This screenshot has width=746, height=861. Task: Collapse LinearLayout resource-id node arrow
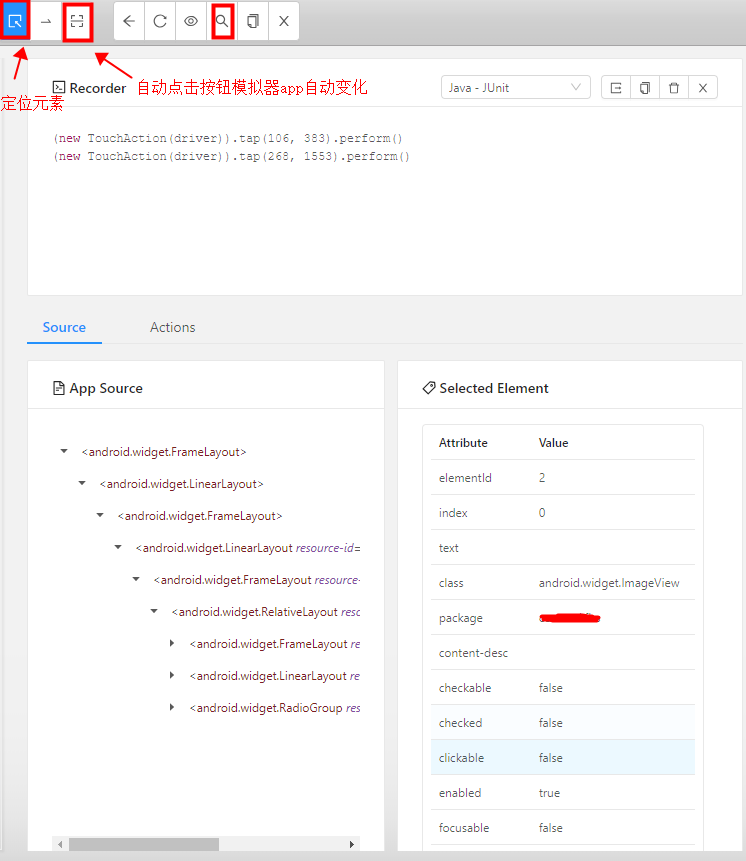click(118, 547)
